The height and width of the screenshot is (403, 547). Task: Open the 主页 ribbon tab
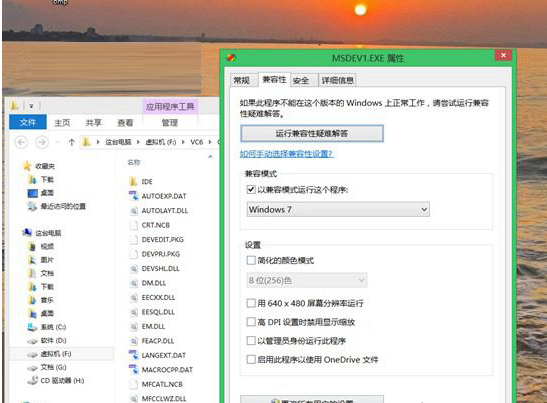(x=62, y=122)
